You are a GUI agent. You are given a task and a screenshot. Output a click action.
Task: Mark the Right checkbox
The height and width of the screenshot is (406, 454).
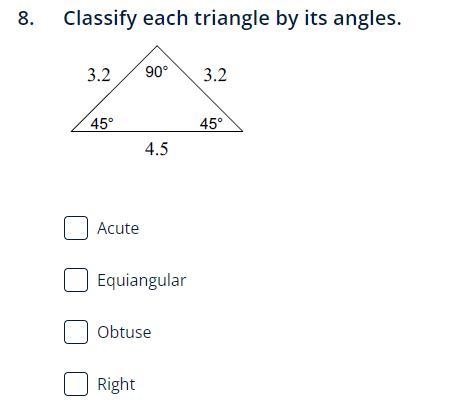click(x=76, y=384)
